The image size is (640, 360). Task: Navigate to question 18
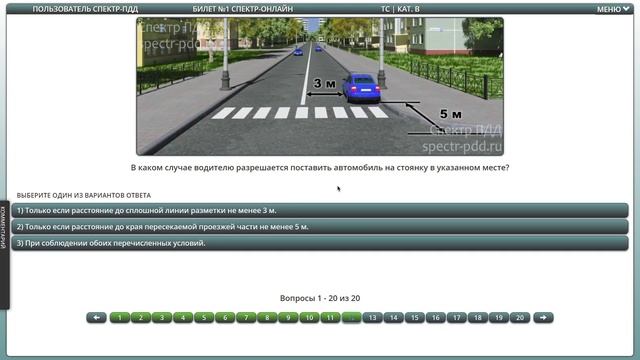coord(478,318)
